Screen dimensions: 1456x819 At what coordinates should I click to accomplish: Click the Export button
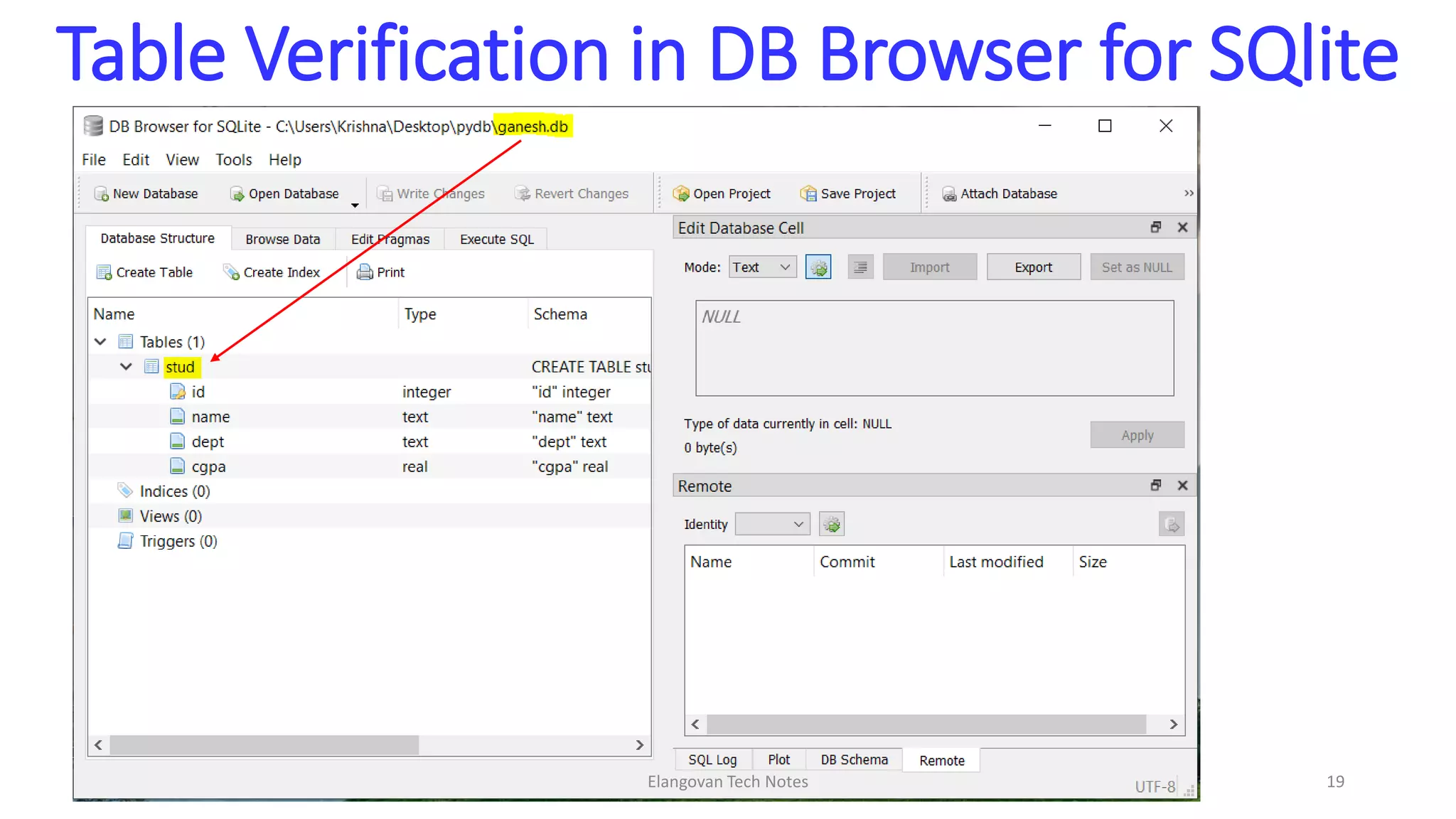1034,267
